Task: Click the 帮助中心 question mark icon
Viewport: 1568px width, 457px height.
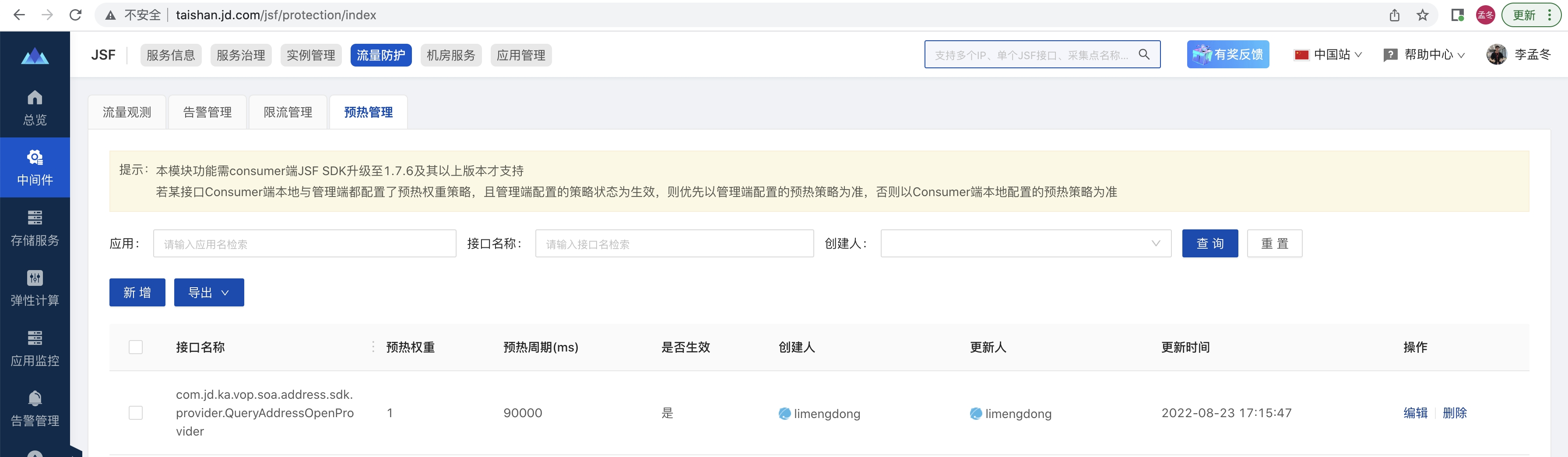Action: tap(1390, 56)
